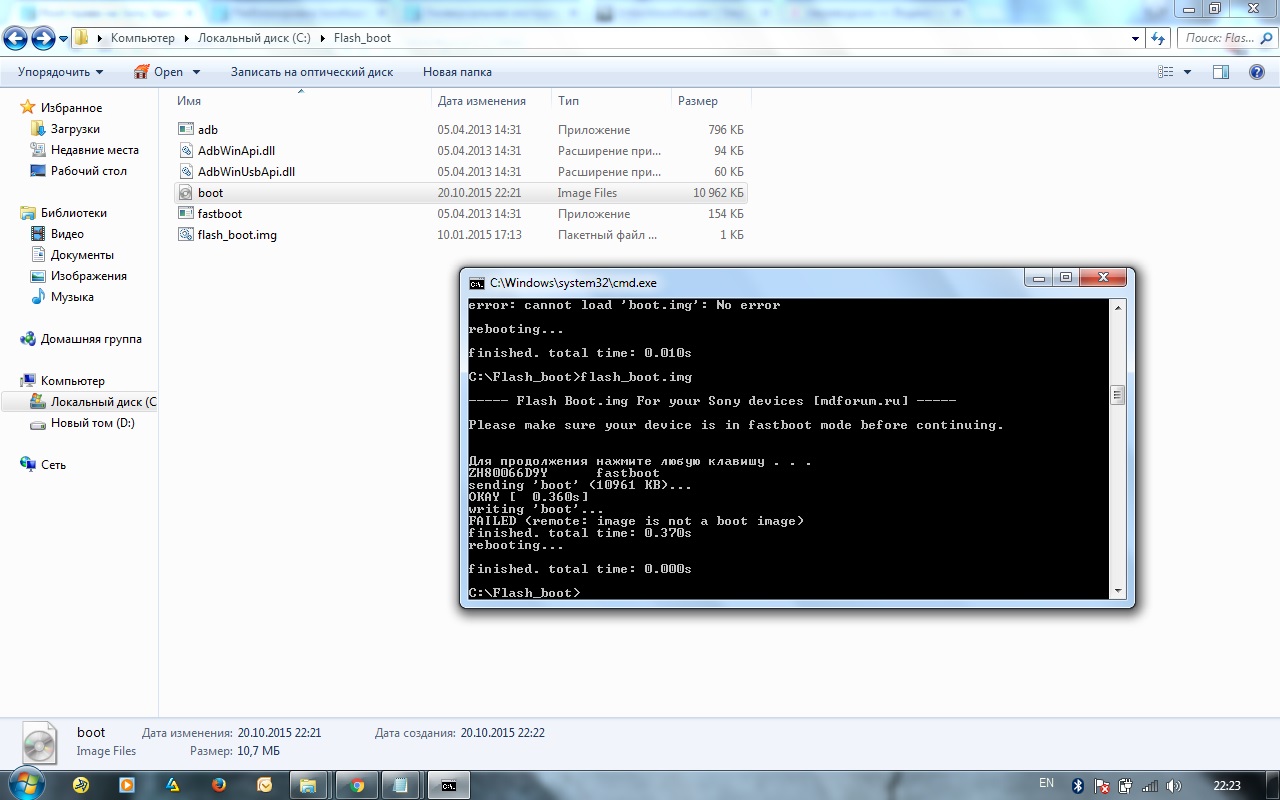Open Firefox from the taskbar
The height and width of the screenshot is (800, 1280).
tap(220, 785)
